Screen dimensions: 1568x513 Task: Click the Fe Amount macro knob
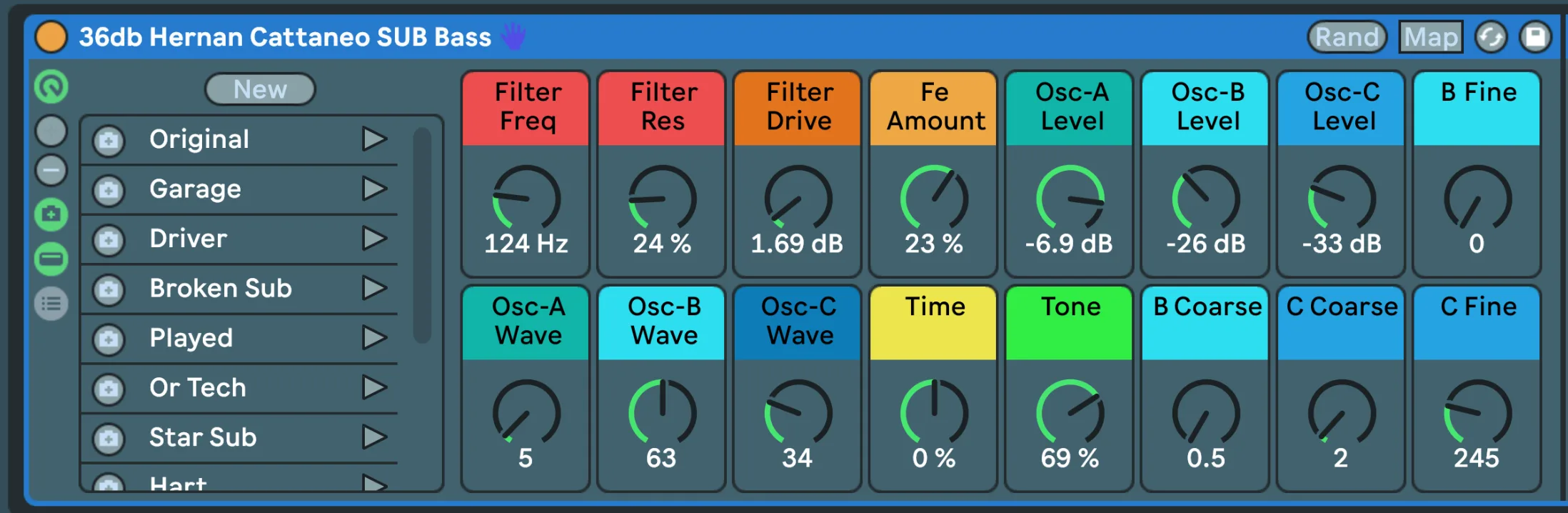pyautogui.click(x=934, y=199)
